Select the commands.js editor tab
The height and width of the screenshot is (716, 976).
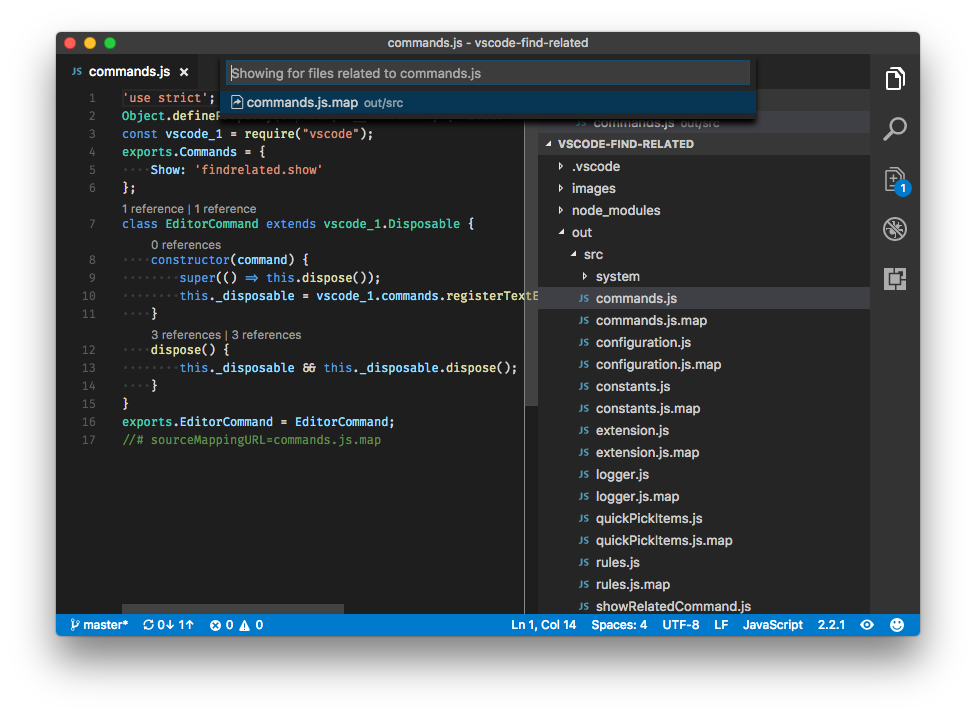tap(129, 72)
